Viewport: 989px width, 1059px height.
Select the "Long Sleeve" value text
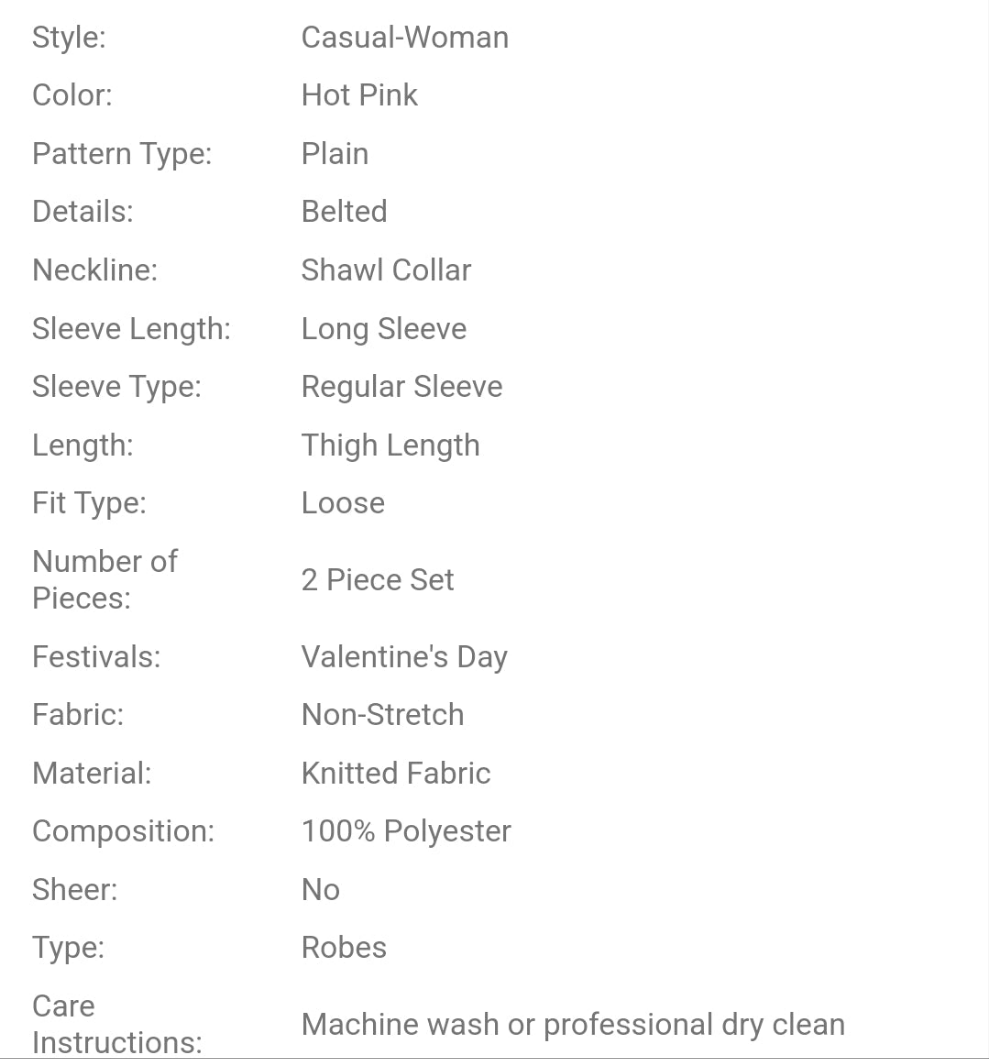point(383,328)
